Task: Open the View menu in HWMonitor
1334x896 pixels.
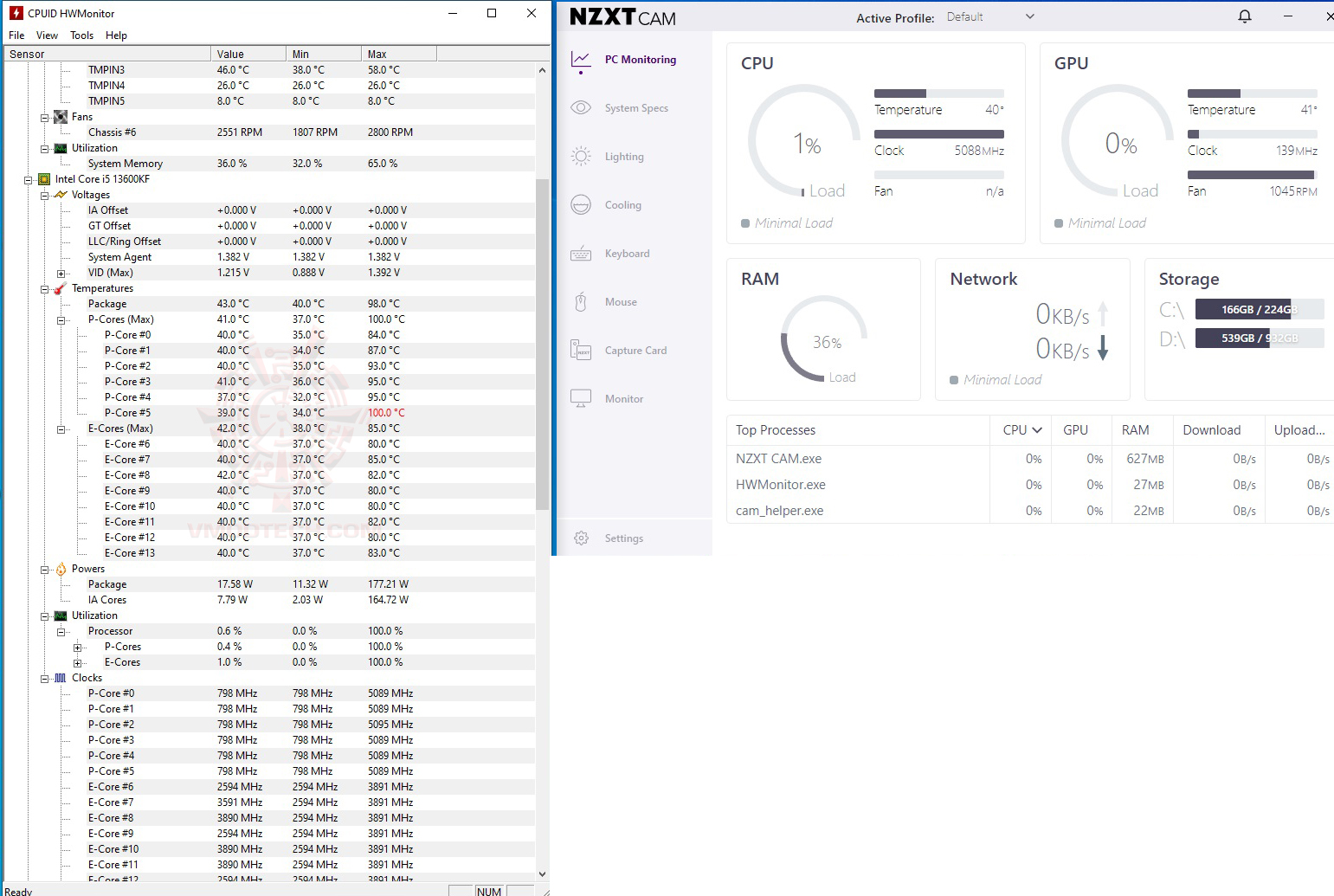Action: [47, 35]
